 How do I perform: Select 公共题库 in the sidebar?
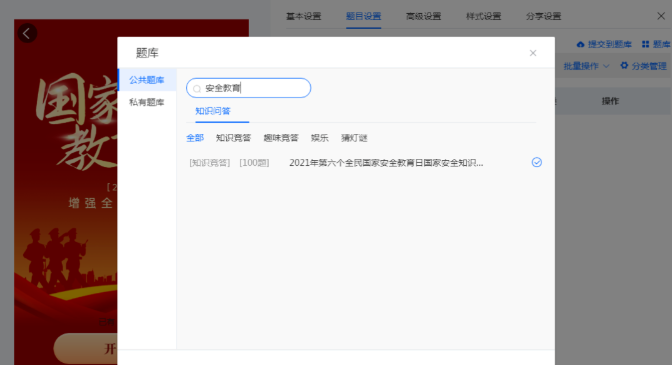(x=147, y=80)
